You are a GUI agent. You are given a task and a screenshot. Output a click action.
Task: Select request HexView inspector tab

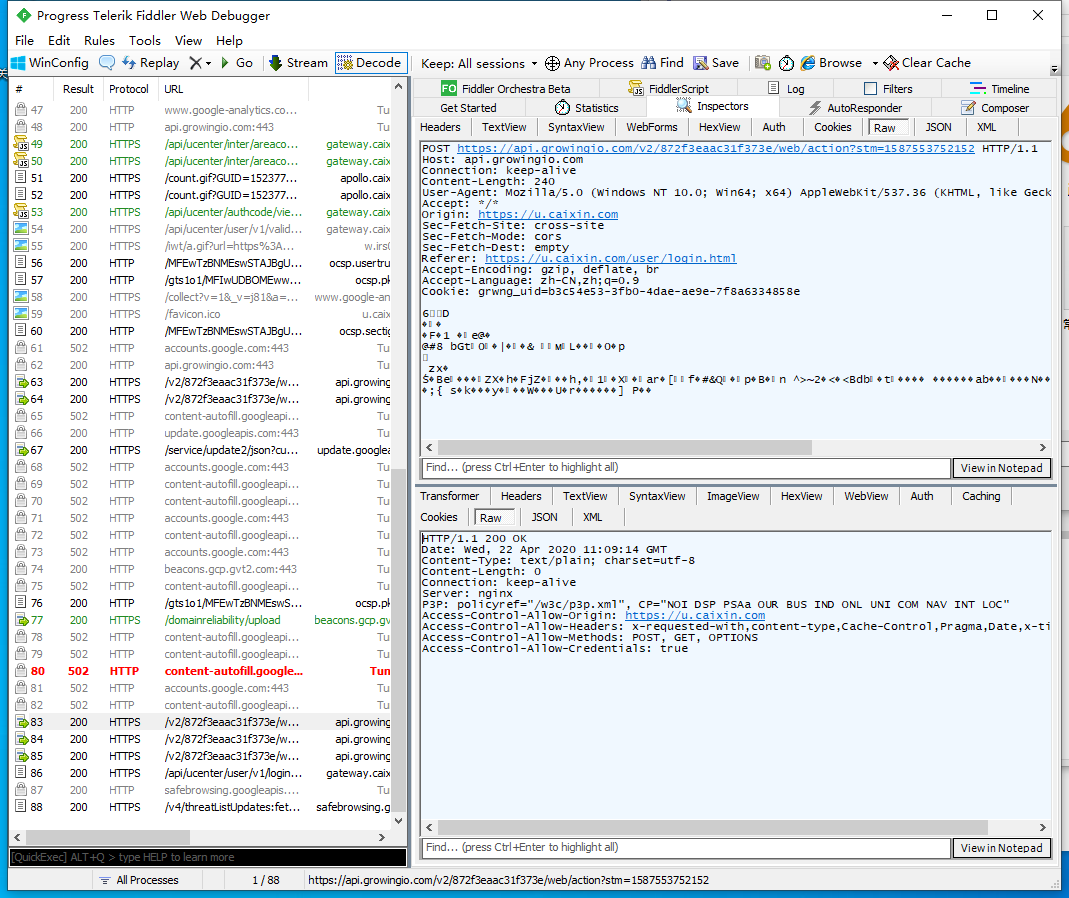coord(719,128)
